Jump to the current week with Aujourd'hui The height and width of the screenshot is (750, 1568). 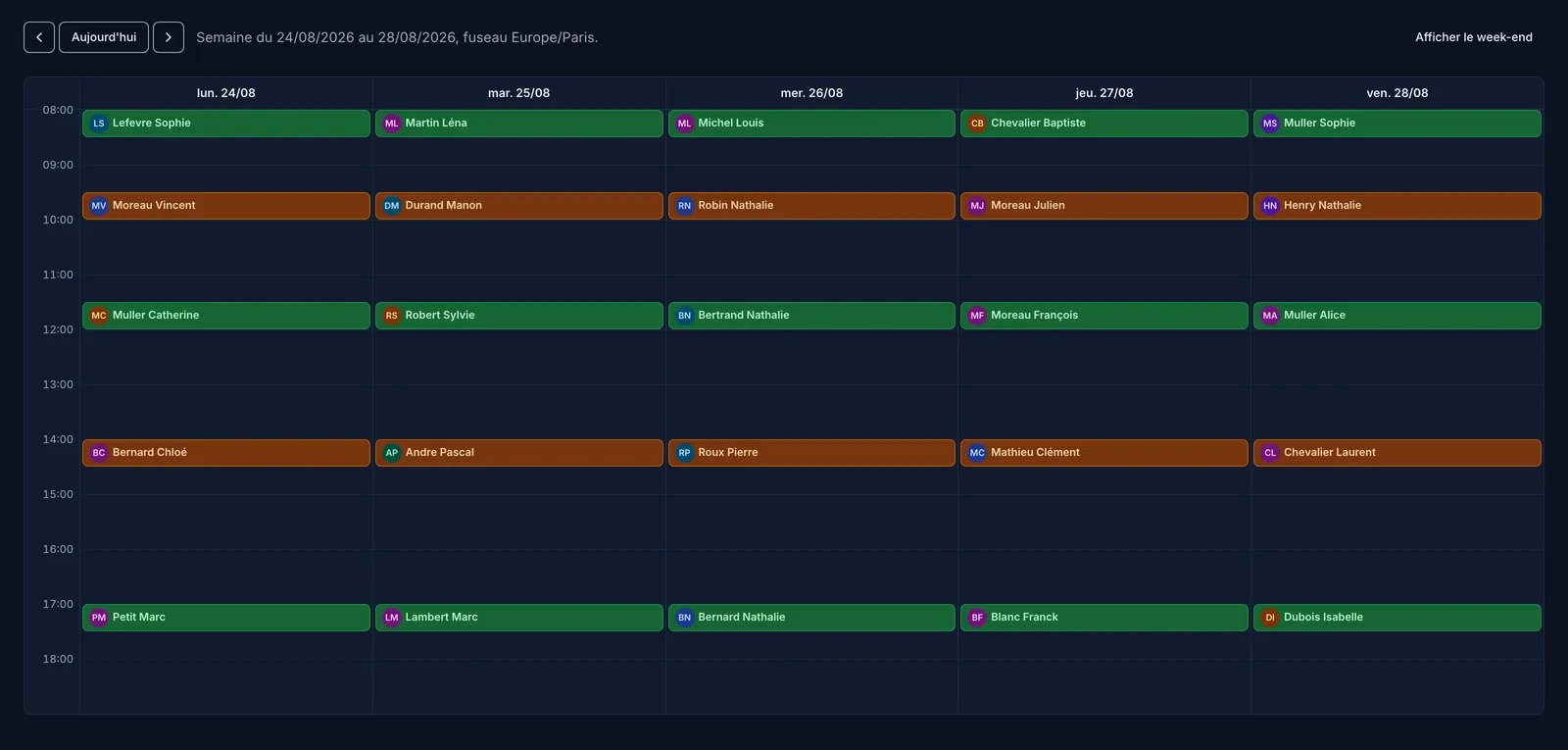[104, 37]
